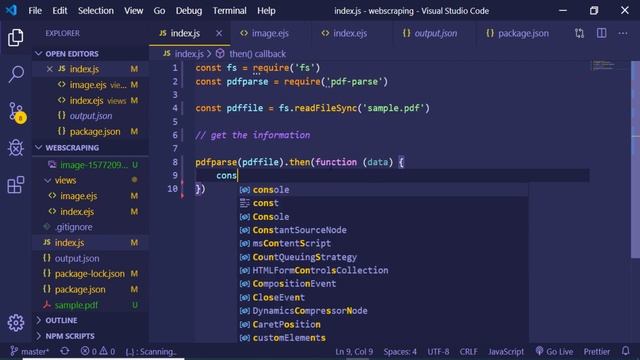Open .gitignore in the explorer
The image size is (640, 360).
pyautogui.click(x=90, y=227)
